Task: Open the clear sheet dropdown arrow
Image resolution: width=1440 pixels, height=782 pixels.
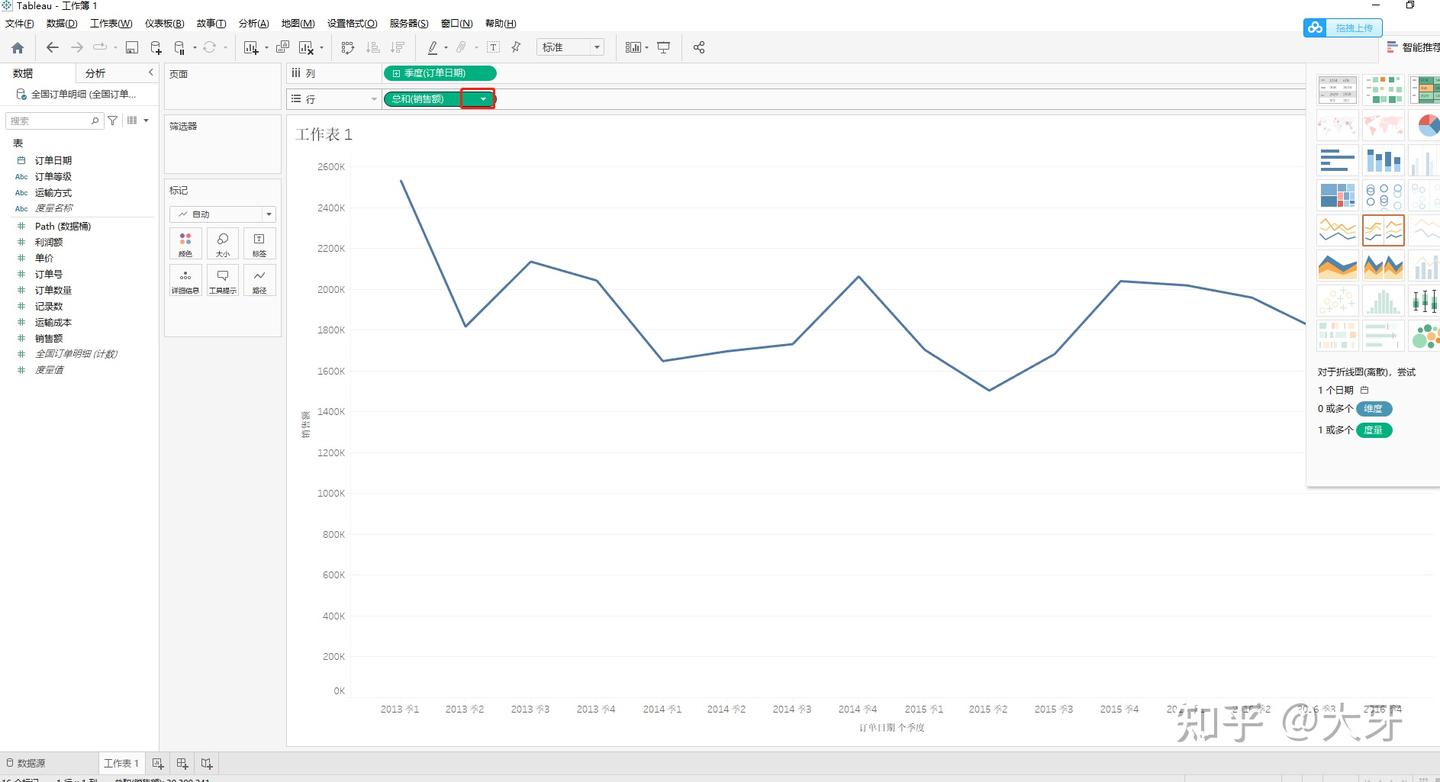Action: click(321, 48)
